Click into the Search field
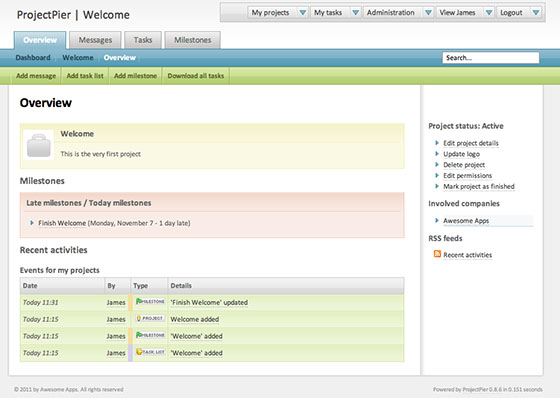Screen dimensions: 560x398 491,58
